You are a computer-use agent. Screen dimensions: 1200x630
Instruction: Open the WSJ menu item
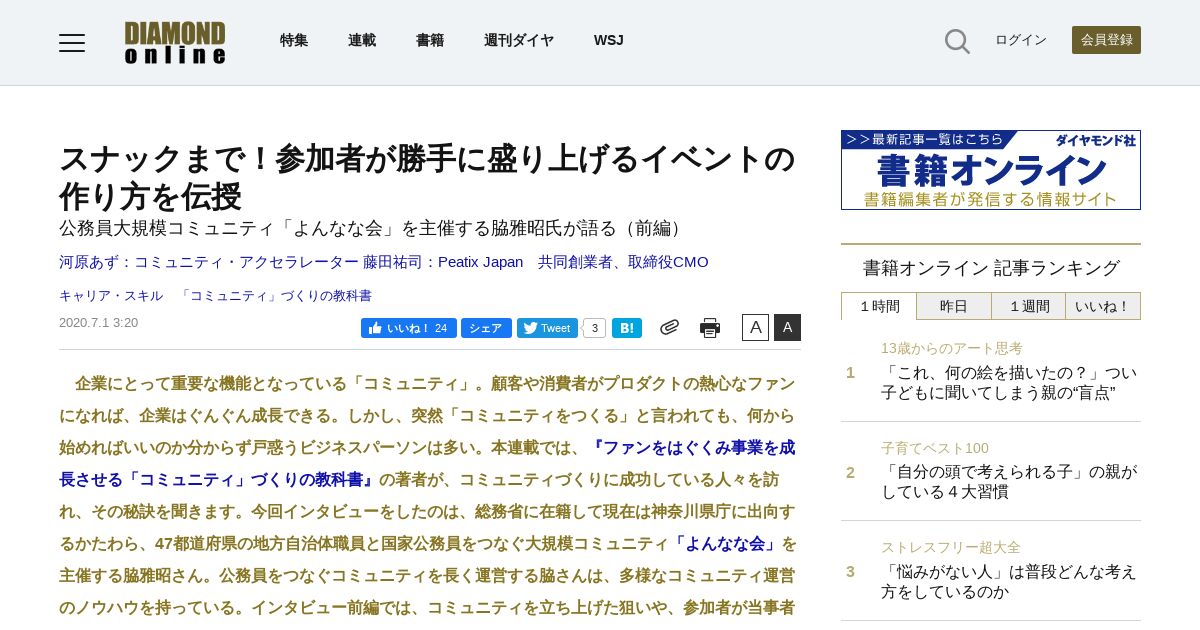coord(609,40)
